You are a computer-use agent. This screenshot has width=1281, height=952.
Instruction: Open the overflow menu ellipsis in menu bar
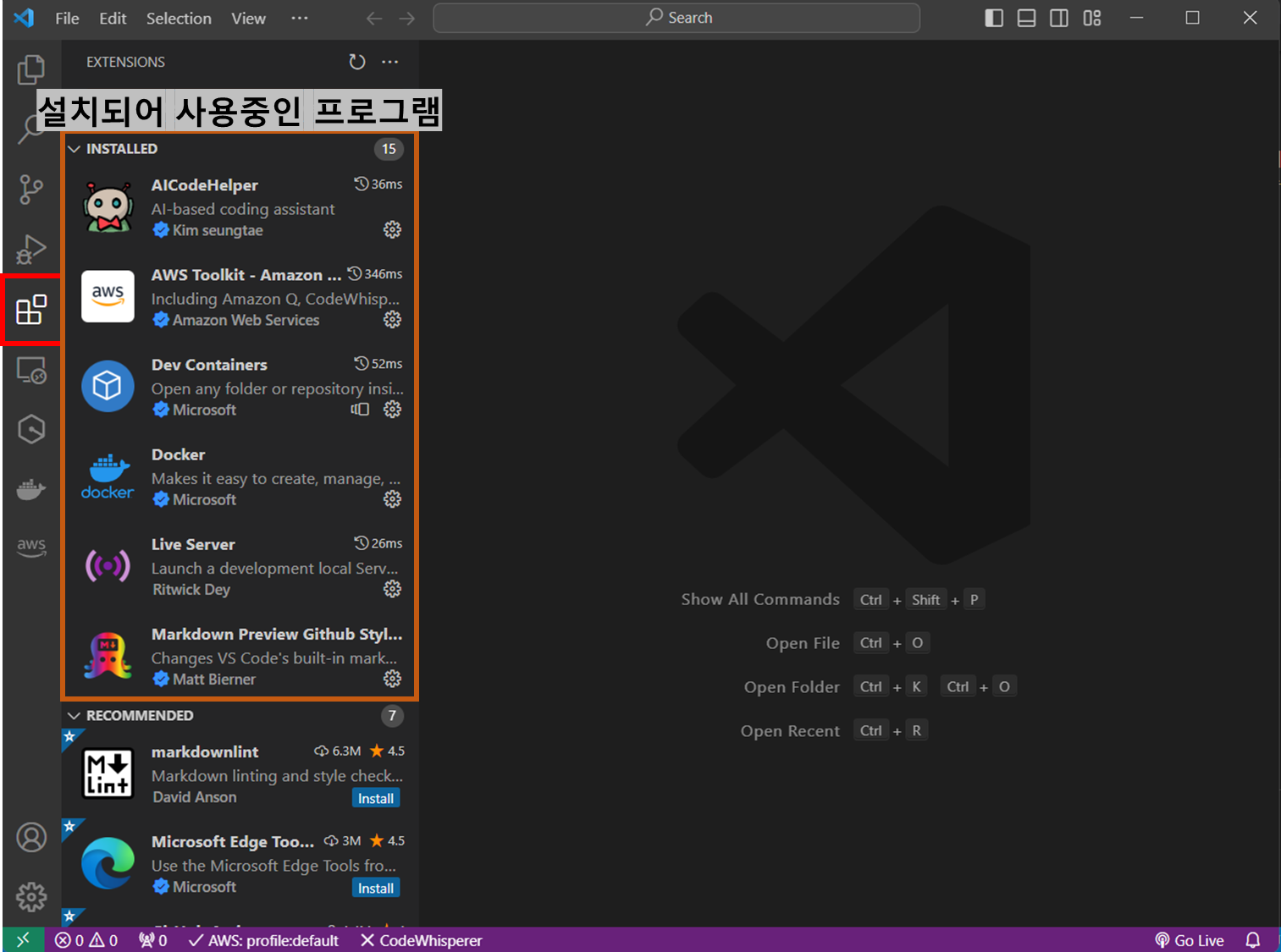click(x=300, y=18)
